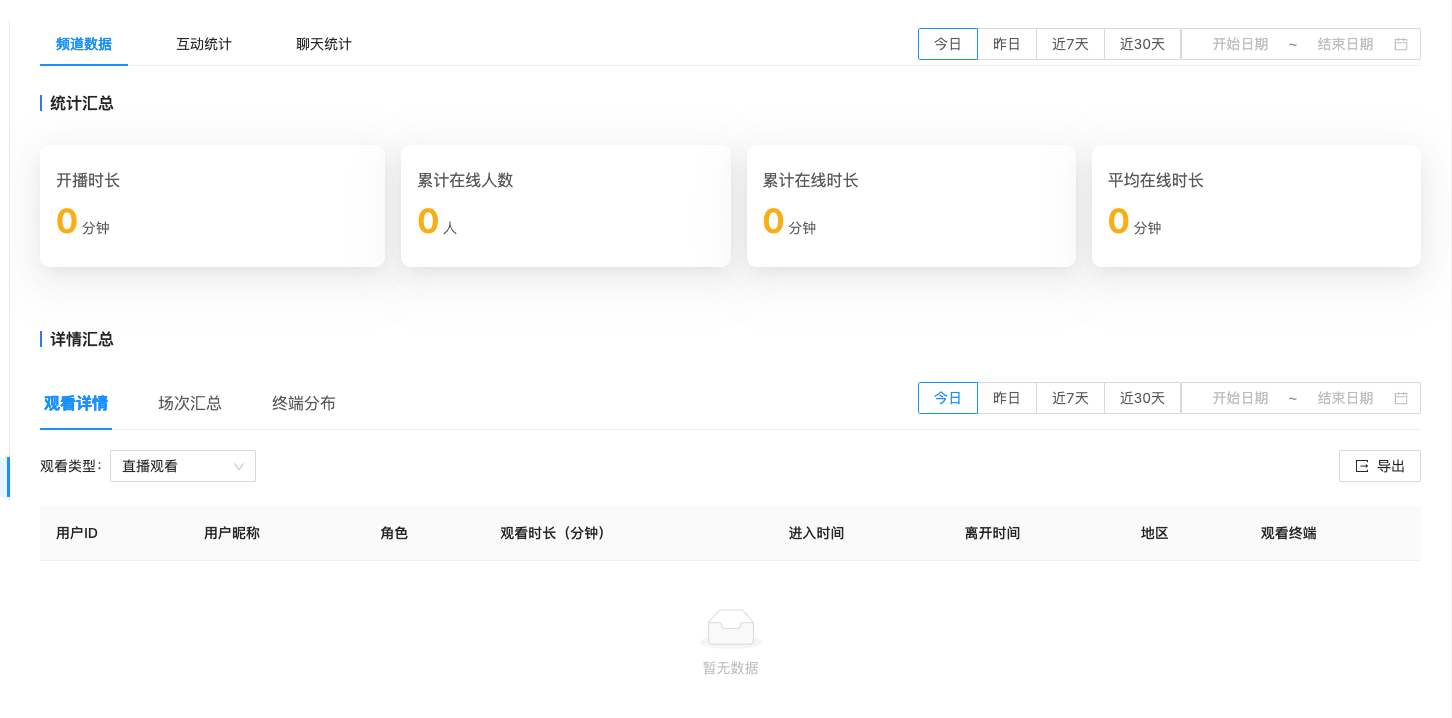1452x718 pixels.
Task: Select 近30天 in the 详情汇总 date filter
Action: (x=1142, y=398)
